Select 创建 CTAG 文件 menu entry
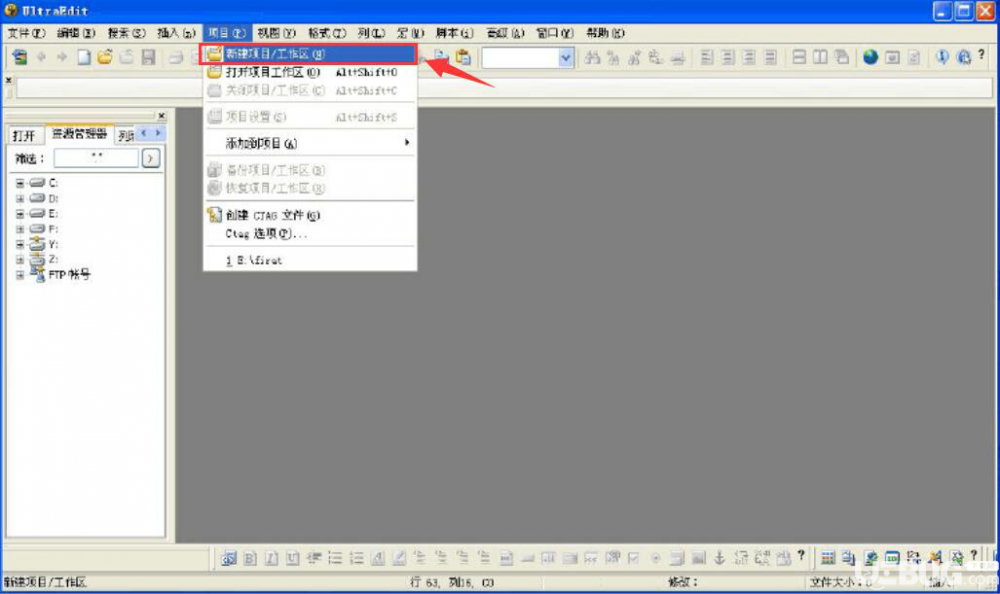Viewport: 1000px width, 594px height. click(310, 215)
